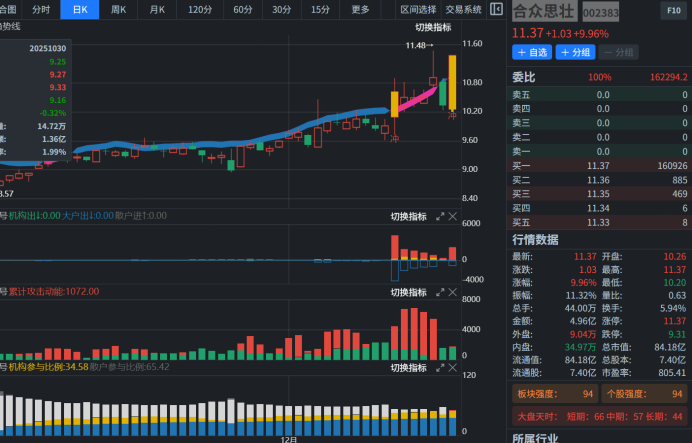The height and width of the screenshot is (443, 692).
Task: Maximize the 机构参与比例 indicator panel
Action: [x=439, y=367]
